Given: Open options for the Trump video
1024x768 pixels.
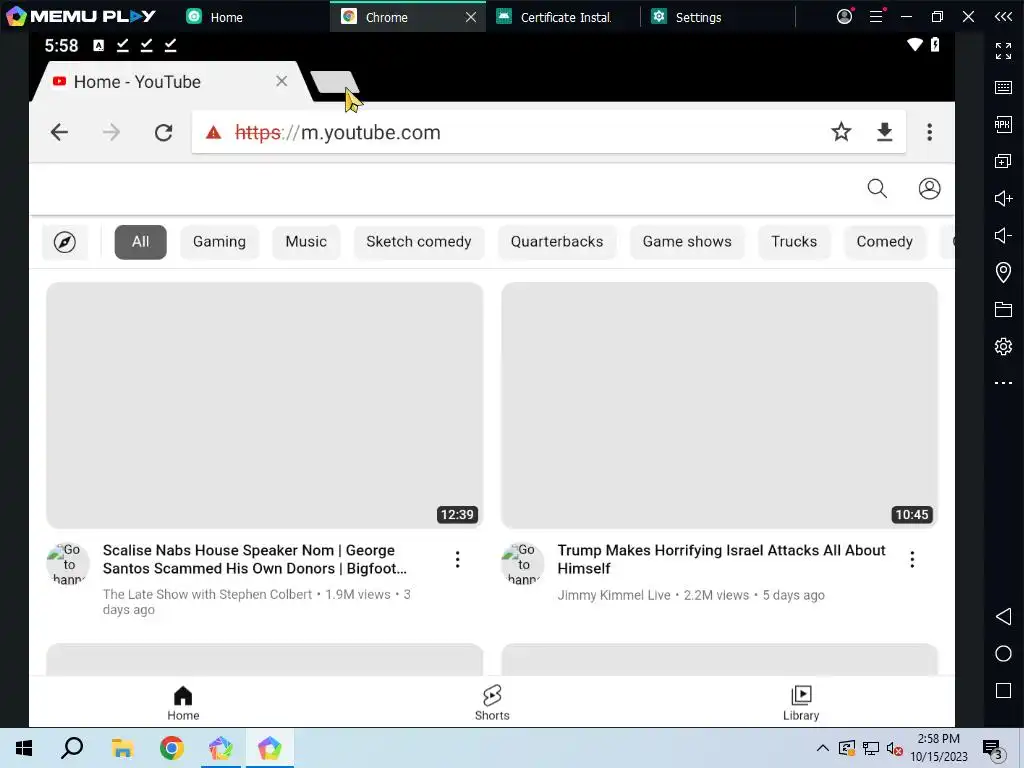Looking at the screenshot, I should point(912,559).
